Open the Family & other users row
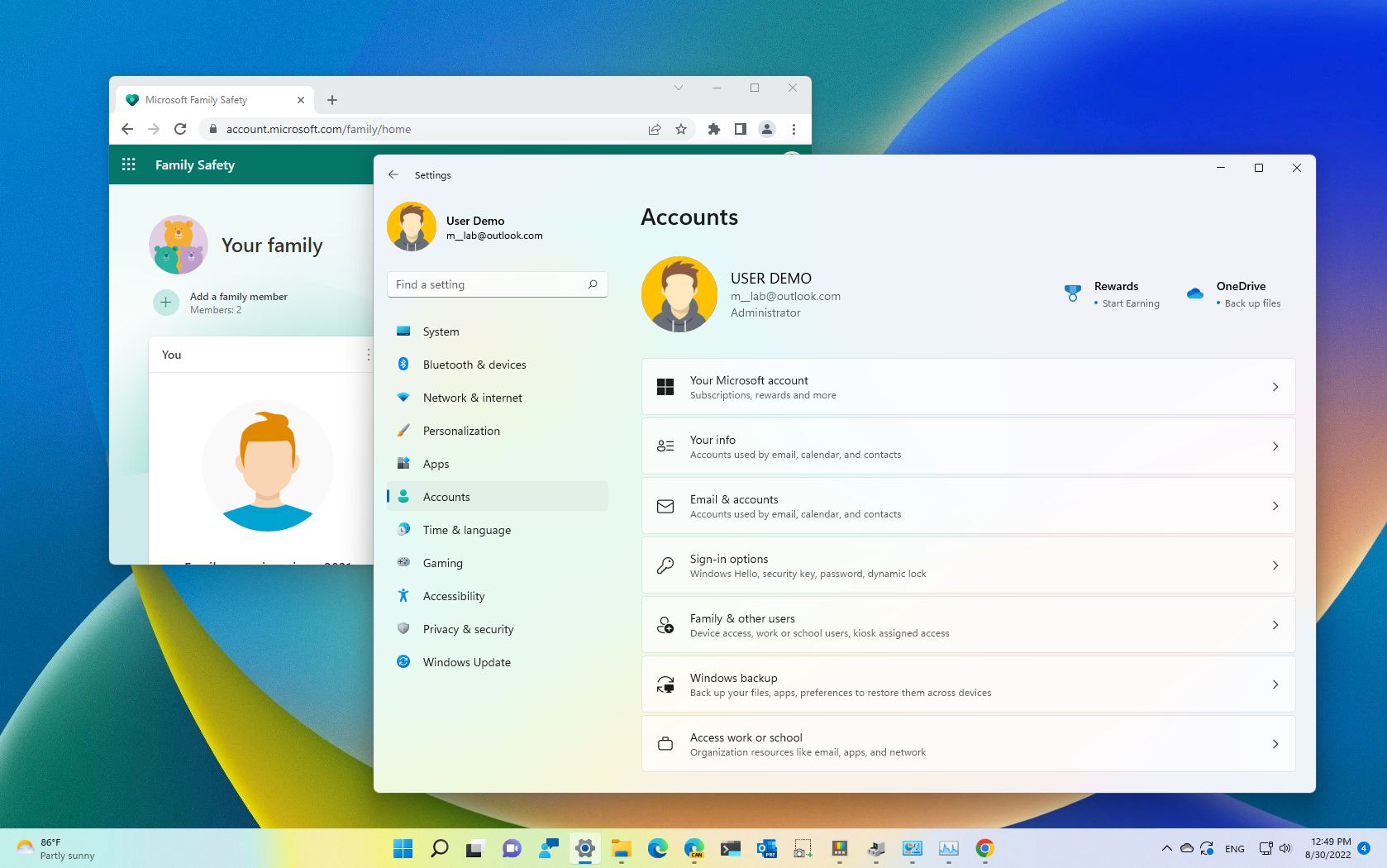Viewport: 1387px width, 868px height. point(967,625)
